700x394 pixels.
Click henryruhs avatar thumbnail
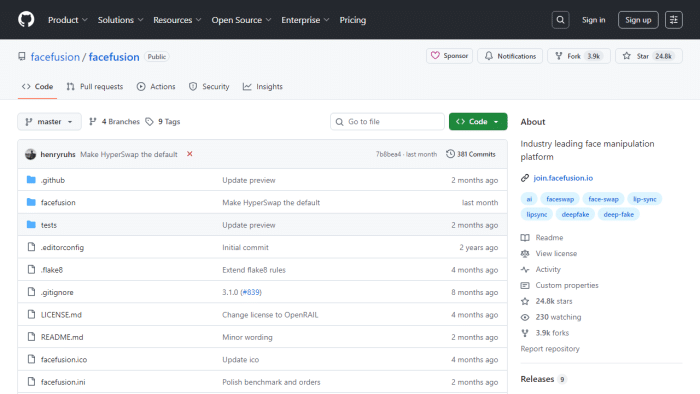(x=30, y=154)
